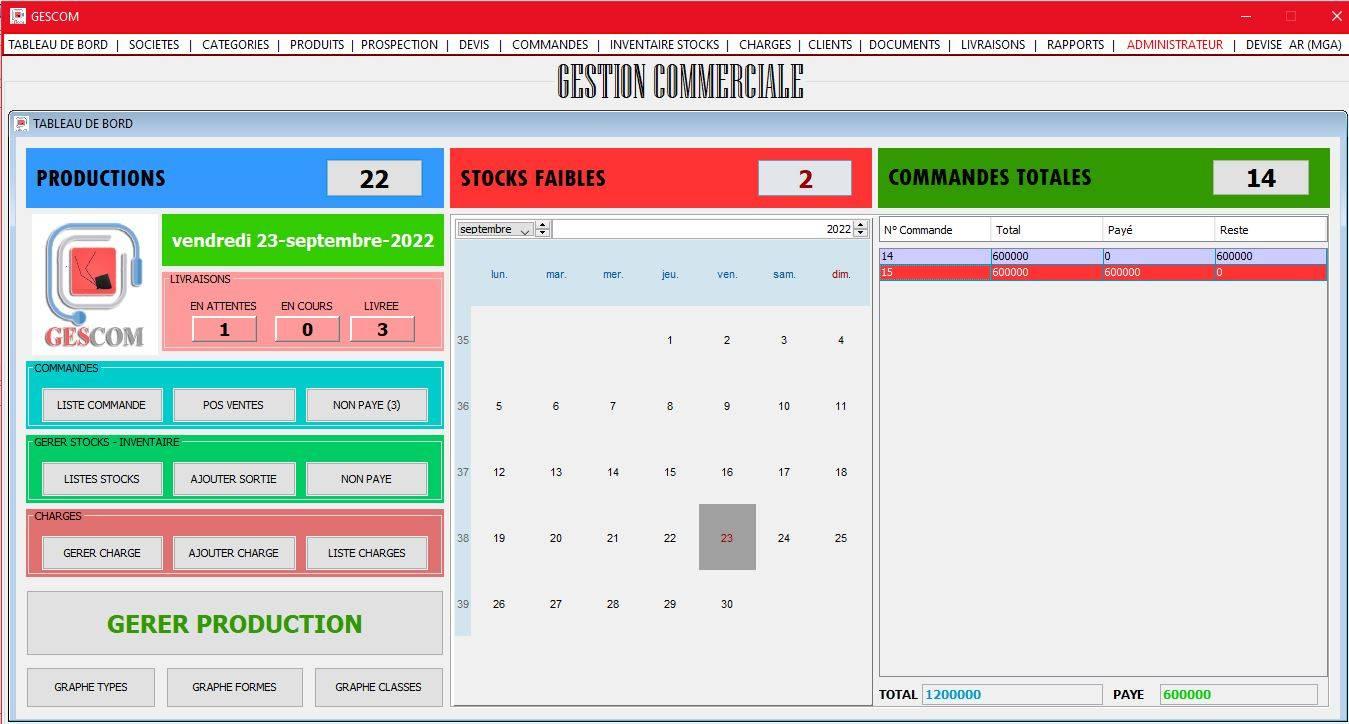Click the Tableau de Bord panel icon
1349x724 pixels.
pos(22,124)
